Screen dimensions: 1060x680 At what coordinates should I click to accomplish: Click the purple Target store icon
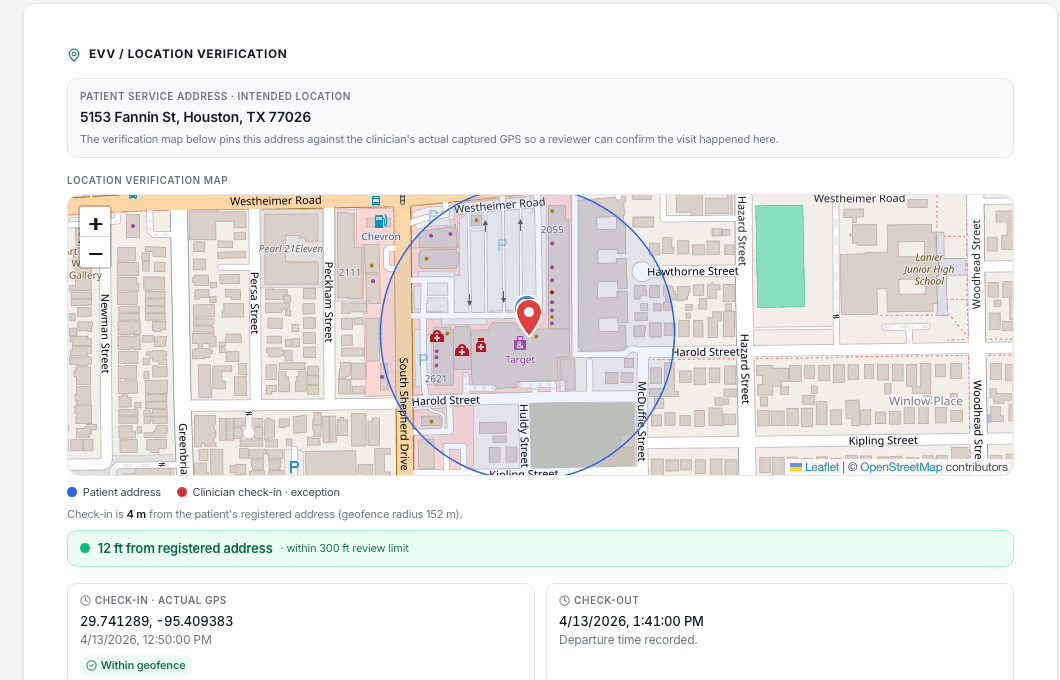click(x=519, y=343)
